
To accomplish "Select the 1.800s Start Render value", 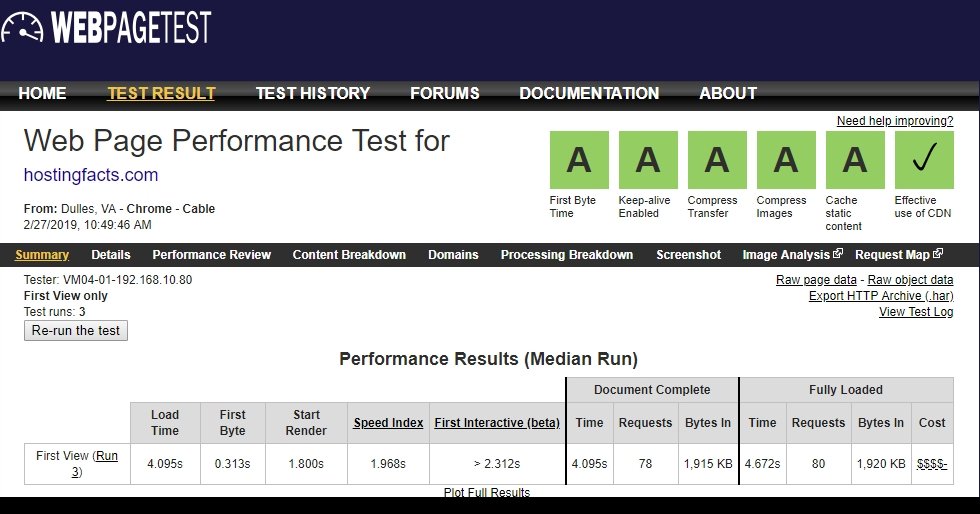I will 306,464.
